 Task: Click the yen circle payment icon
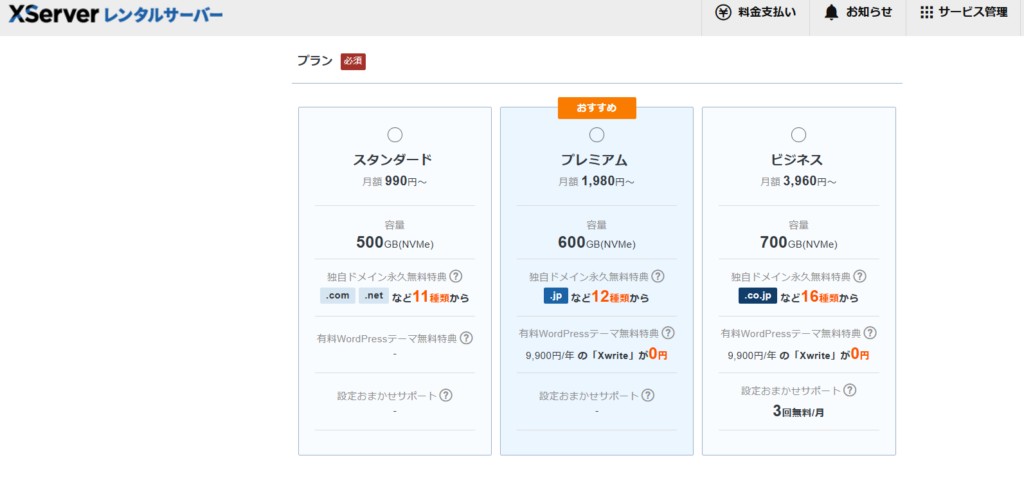[723, 13]
